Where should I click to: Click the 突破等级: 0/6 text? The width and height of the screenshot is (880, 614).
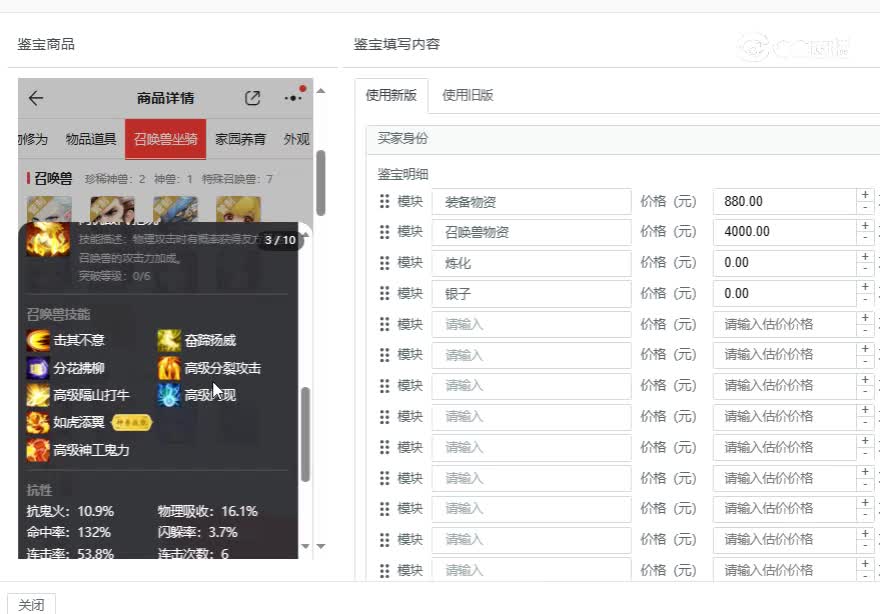[x=114, y=276]
